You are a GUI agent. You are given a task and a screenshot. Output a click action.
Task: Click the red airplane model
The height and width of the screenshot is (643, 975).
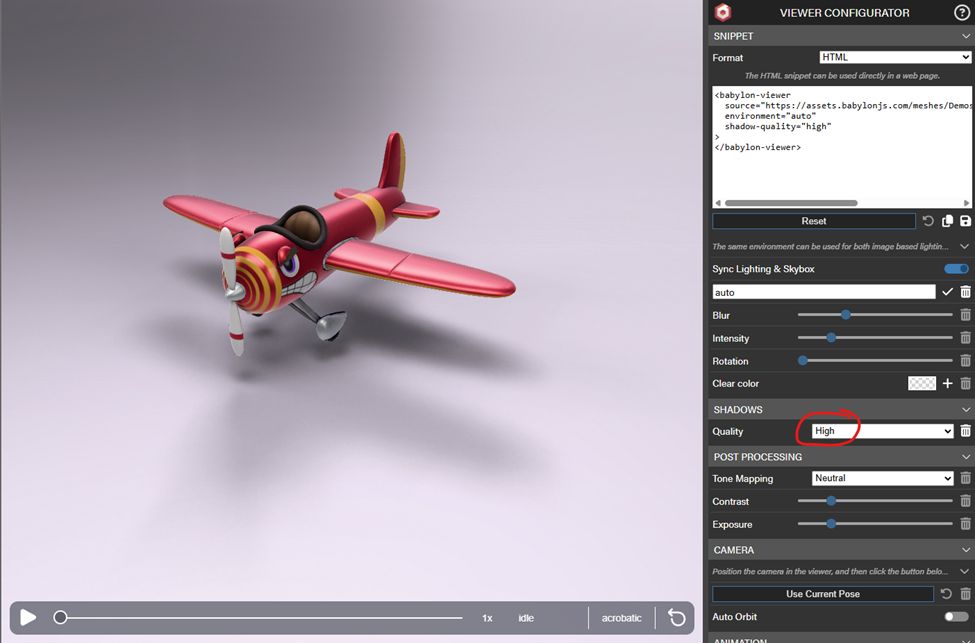pyautogui.click(x=339, y=246)
